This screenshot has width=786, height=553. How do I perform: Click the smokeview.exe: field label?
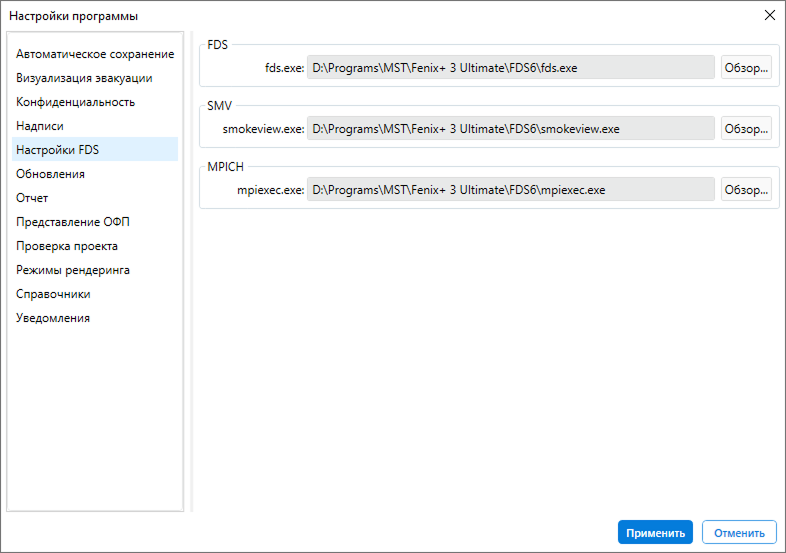click(x=263, y=129)
